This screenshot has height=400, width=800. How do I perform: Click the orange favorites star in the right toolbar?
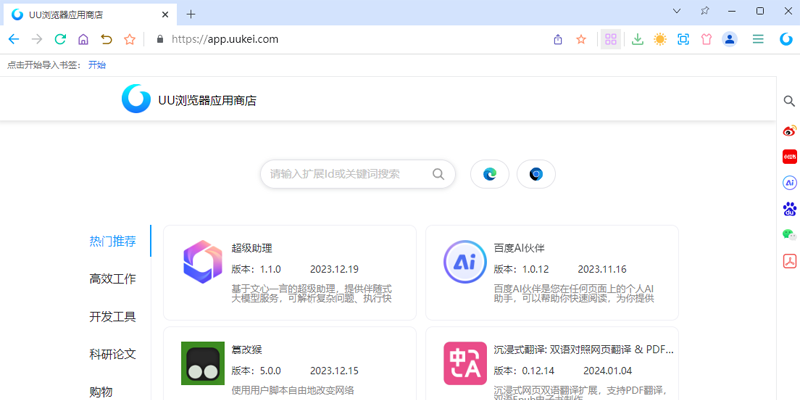click(x=581, y=39)
